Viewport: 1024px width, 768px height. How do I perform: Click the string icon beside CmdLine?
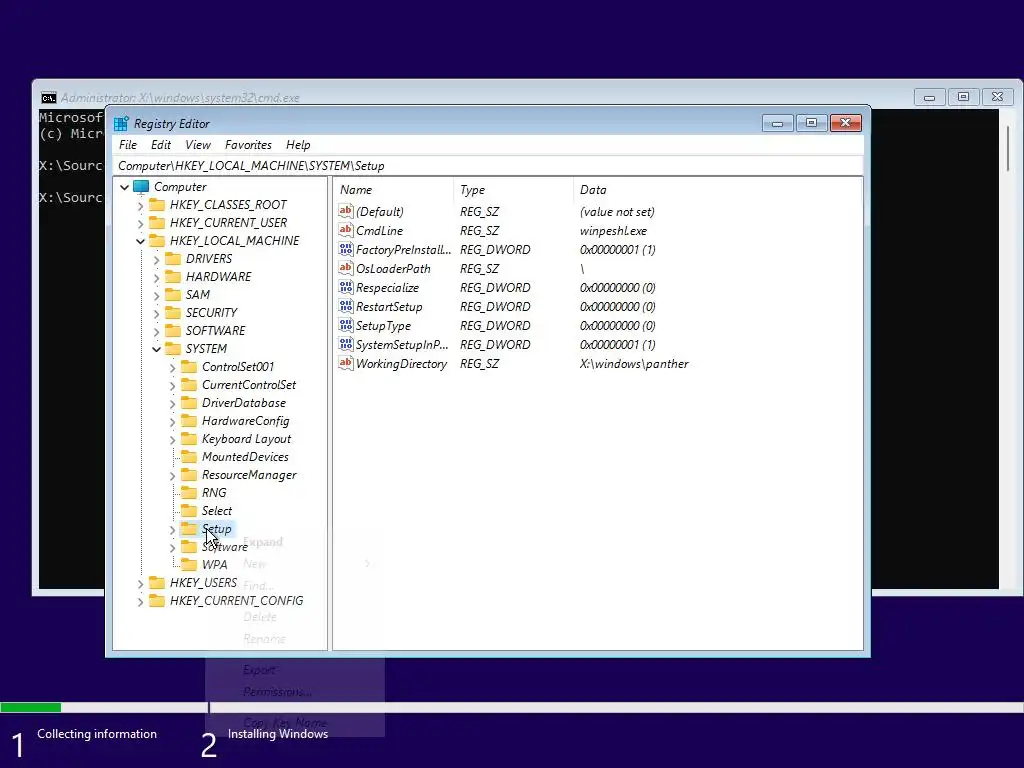[345, 230]
